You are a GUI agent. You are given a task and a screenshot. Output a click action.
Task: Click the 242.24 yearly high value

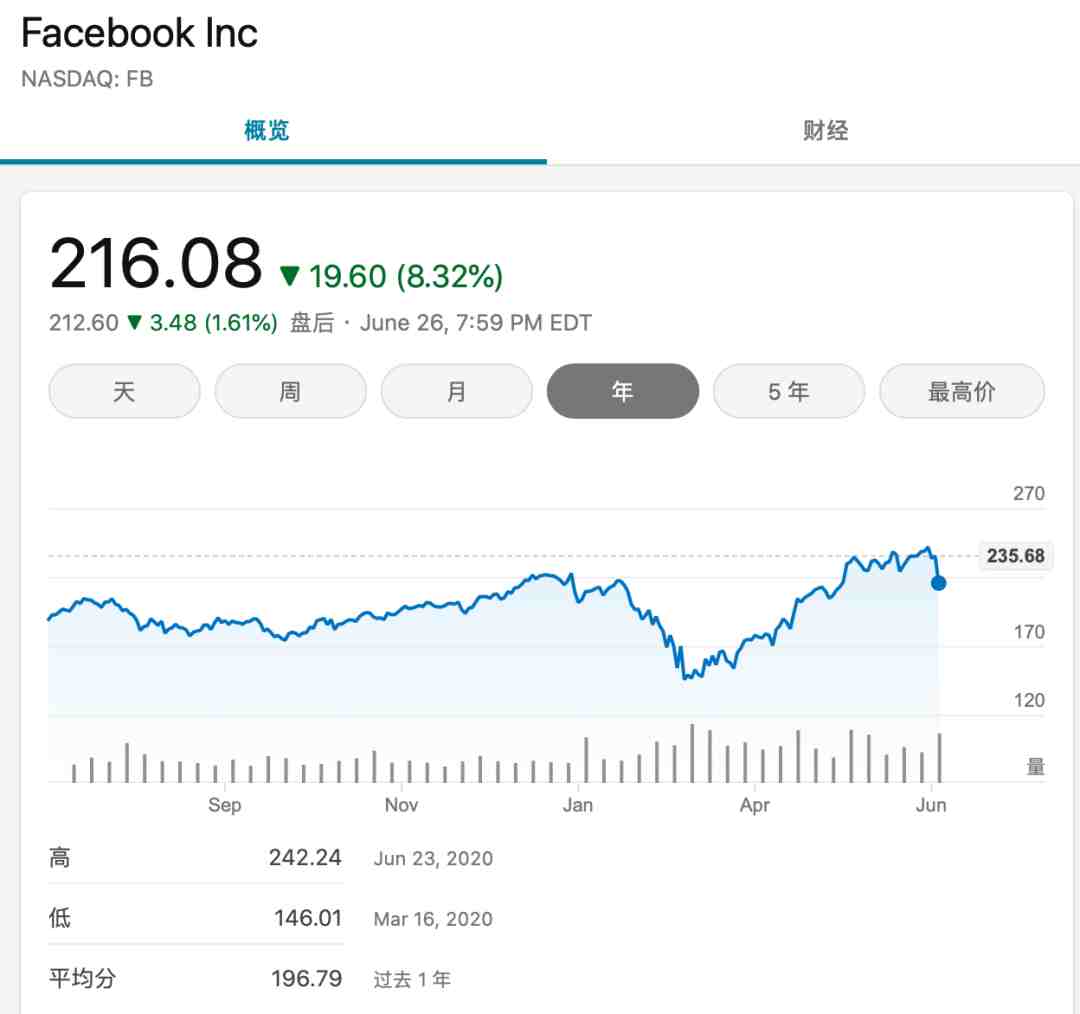(305, 858)
